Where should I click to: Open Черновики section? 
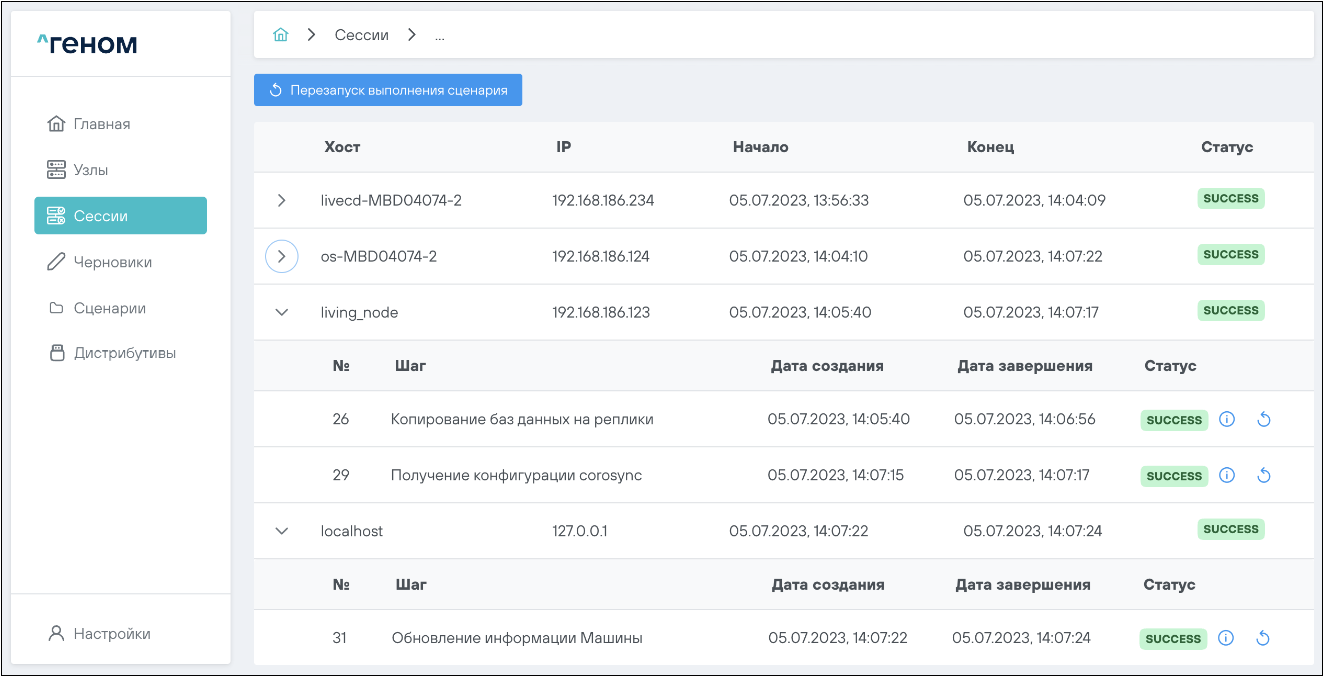(112, 262)
